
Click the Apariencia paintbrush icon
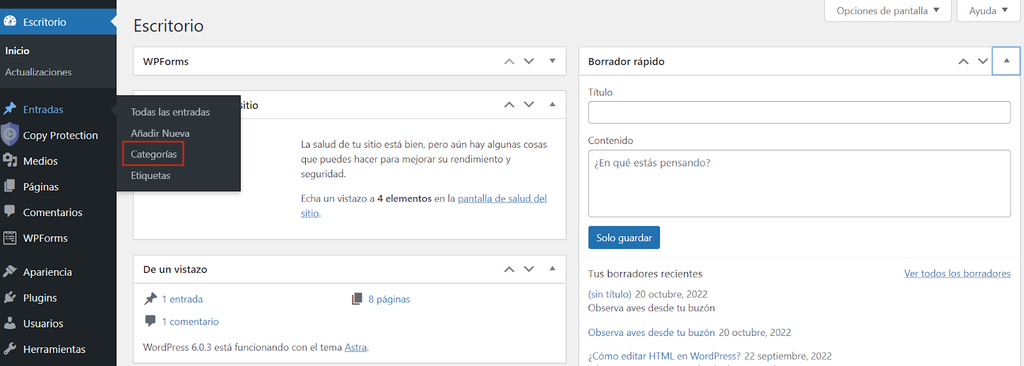[10, 272]
